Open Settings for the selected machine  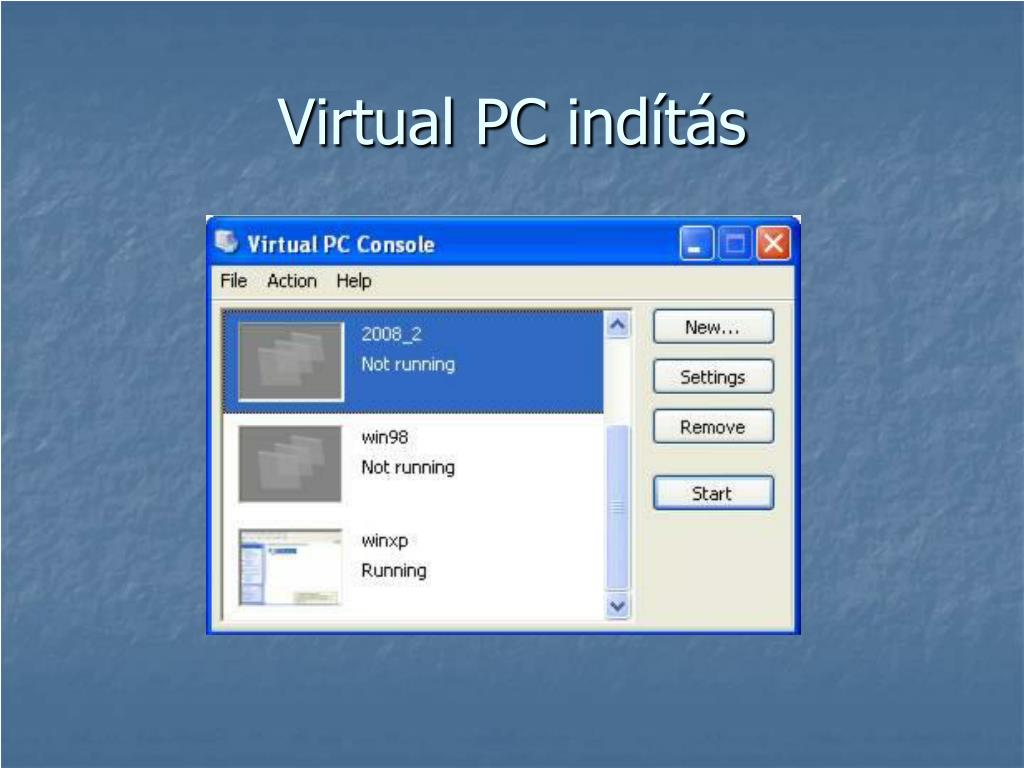(x=713, y=377)
